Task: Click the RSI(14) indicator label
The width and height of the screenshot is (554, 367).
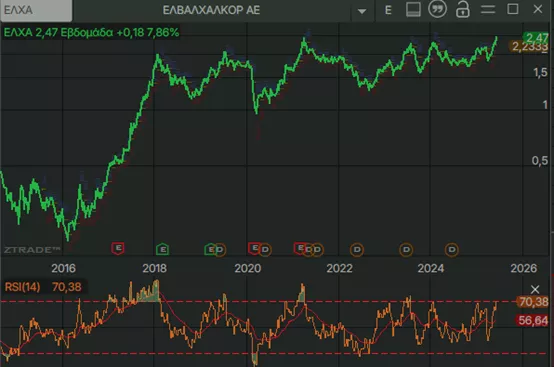Action: click(x=22, y=287)
